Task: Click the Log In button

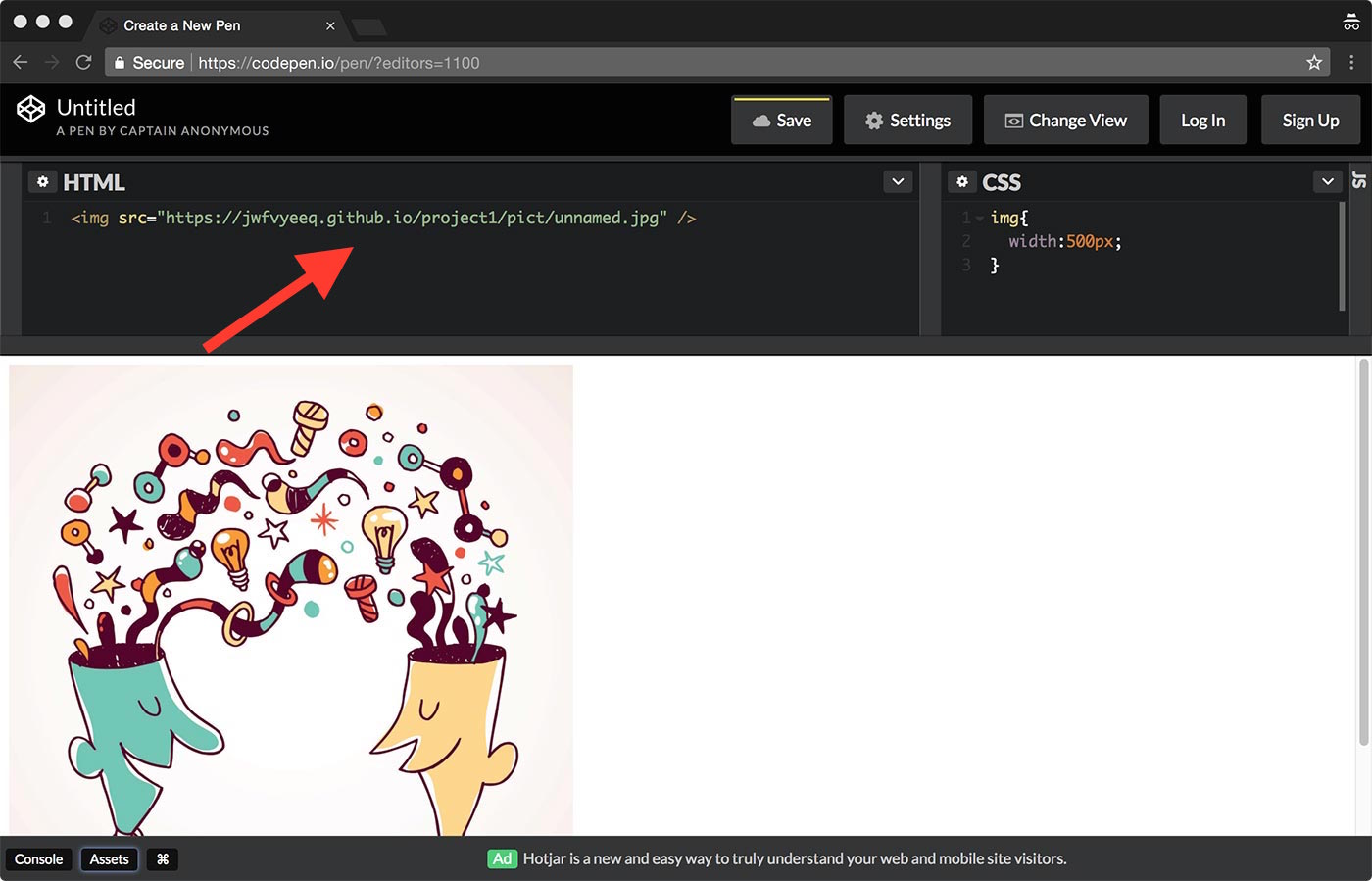Action: (1202, 121)
